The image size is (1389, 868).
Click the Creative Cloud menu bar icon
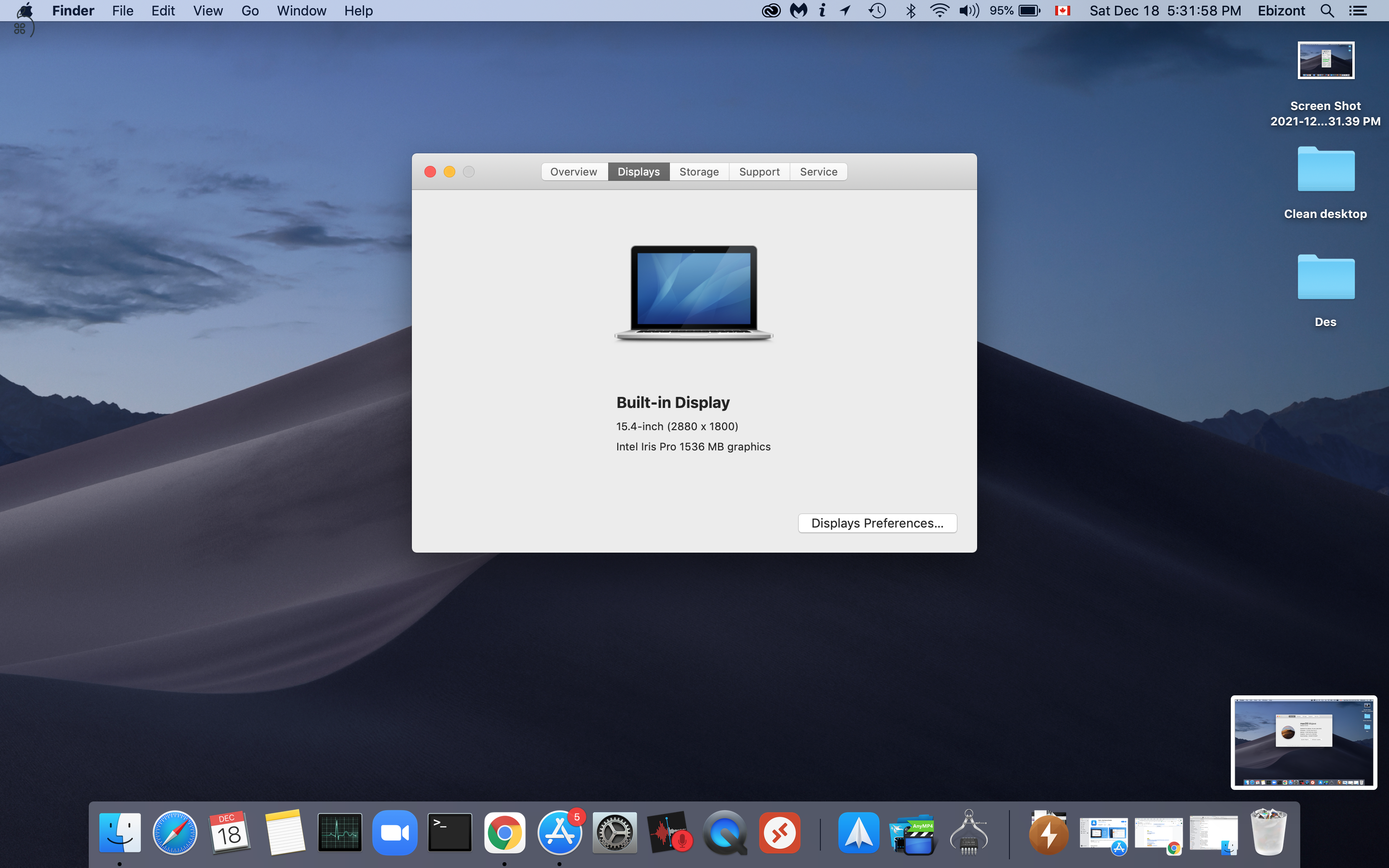(771, 10)
